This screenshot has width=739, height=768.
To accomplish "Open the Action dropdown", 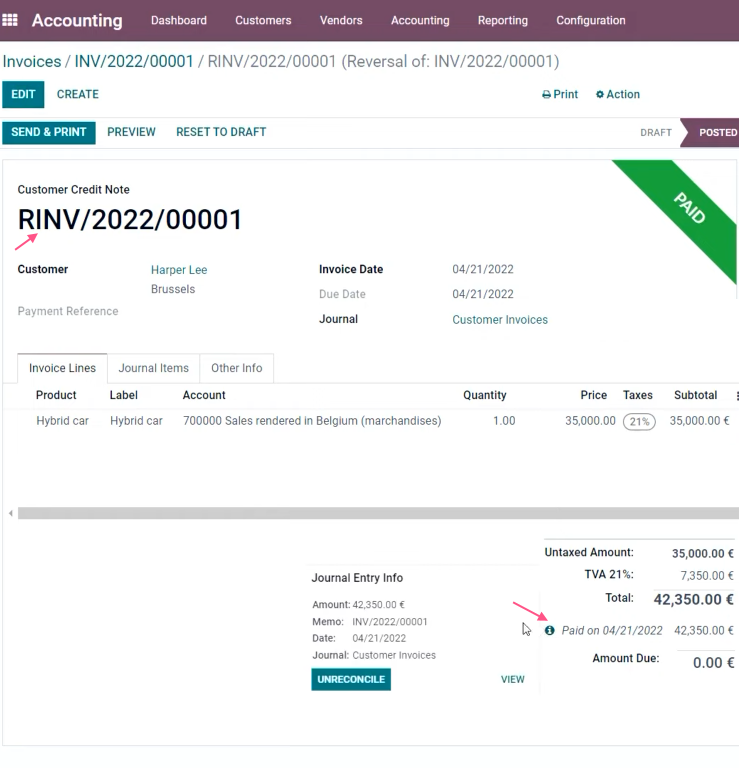I will [618, 95].
